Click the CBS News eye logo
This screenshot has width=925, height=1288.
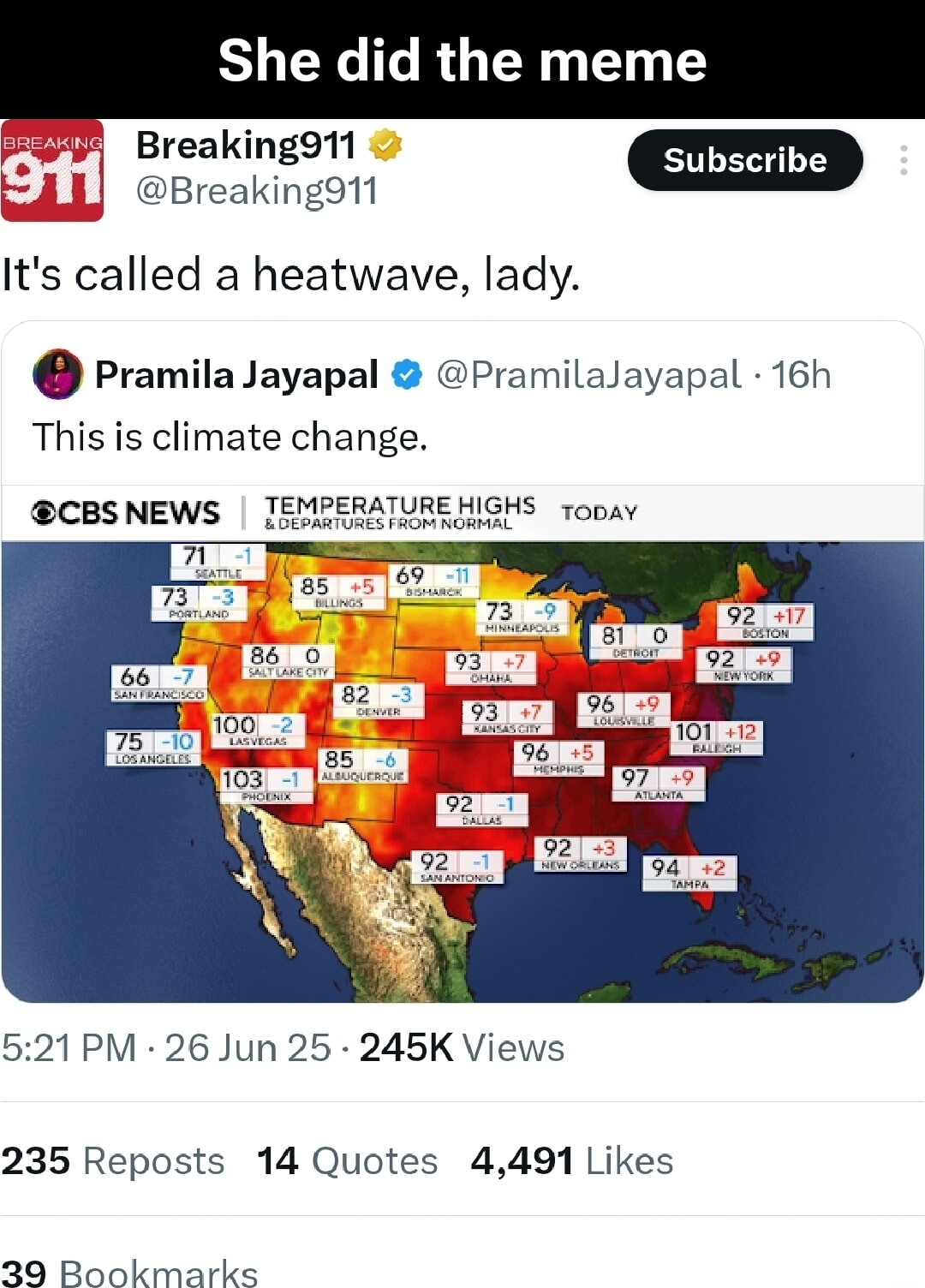point(44,512)
